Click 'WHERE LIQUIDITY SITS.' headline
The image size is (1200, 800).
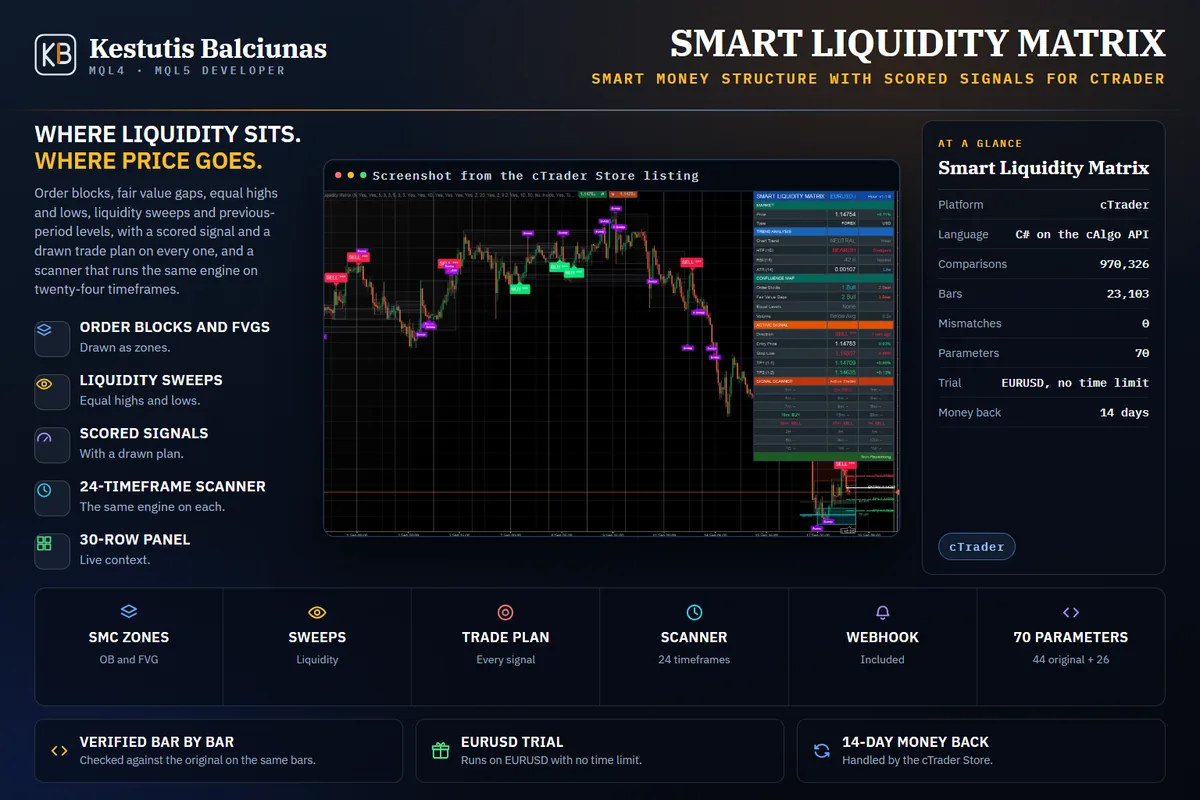pos(168,135)
